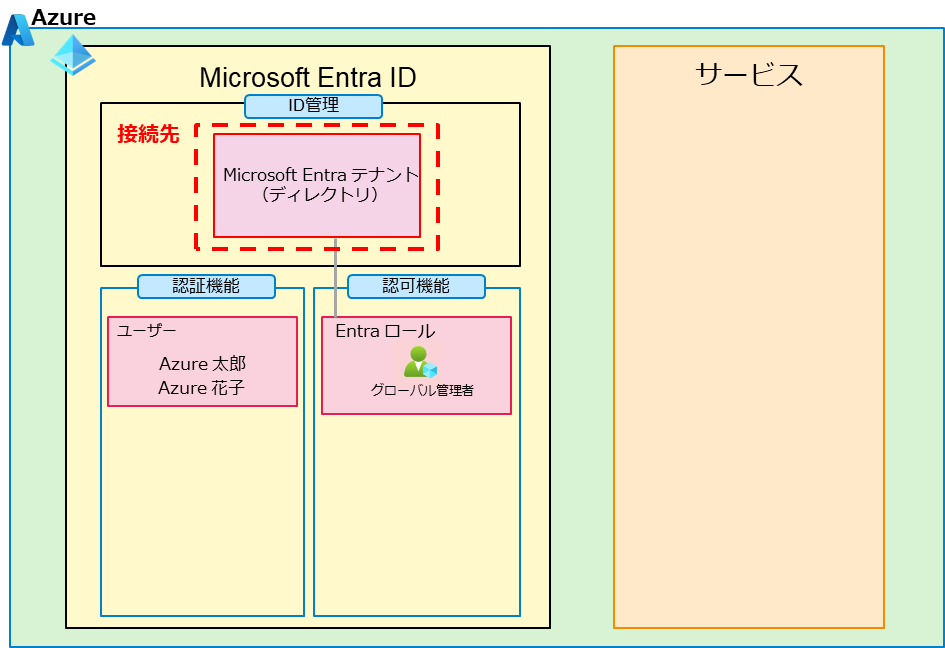Viewport: 945px width, 648px height.
Task: Click the Microsoft Entra テナント box
Action: 317,186
